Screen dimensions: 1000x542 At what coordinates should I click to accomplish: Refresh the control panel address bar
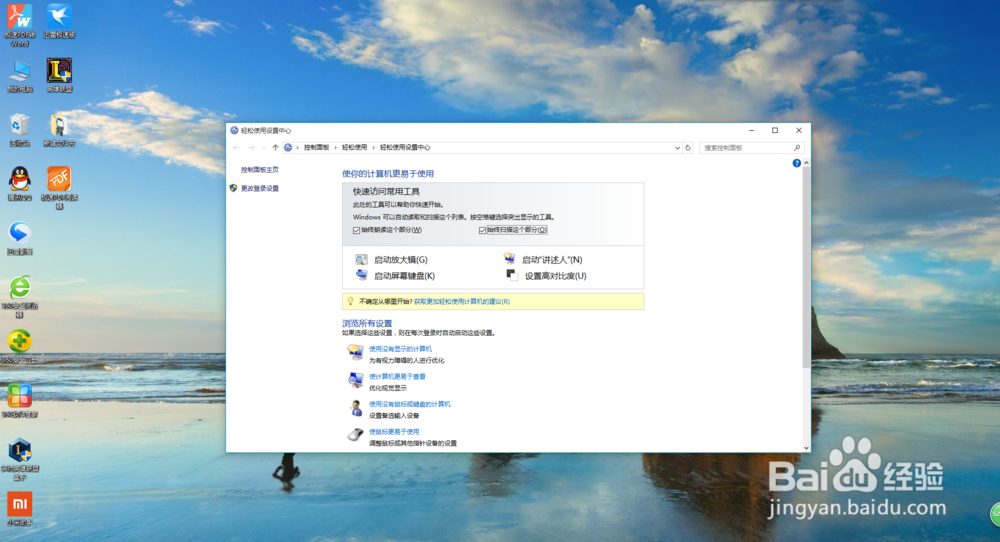tap(688, 147)
